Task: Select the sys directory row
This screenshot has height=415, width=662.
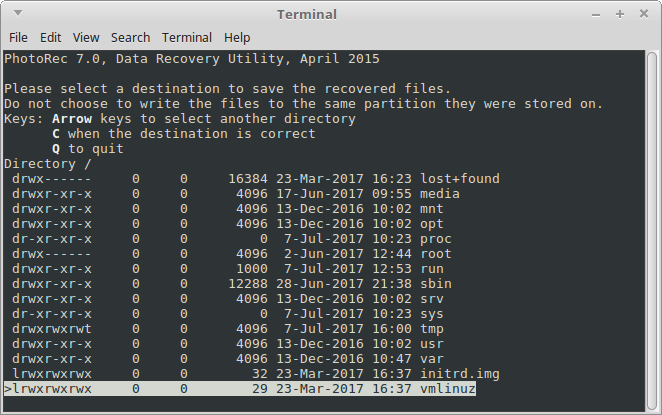Action: [x=228, y=314]
